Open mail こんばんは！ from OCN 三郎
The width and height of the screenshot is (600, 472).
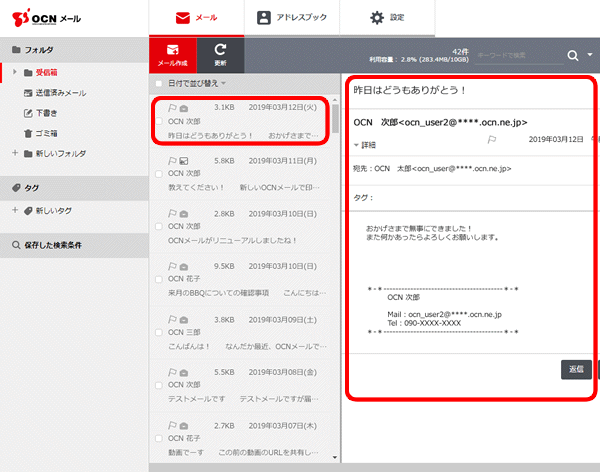[240, 332]
